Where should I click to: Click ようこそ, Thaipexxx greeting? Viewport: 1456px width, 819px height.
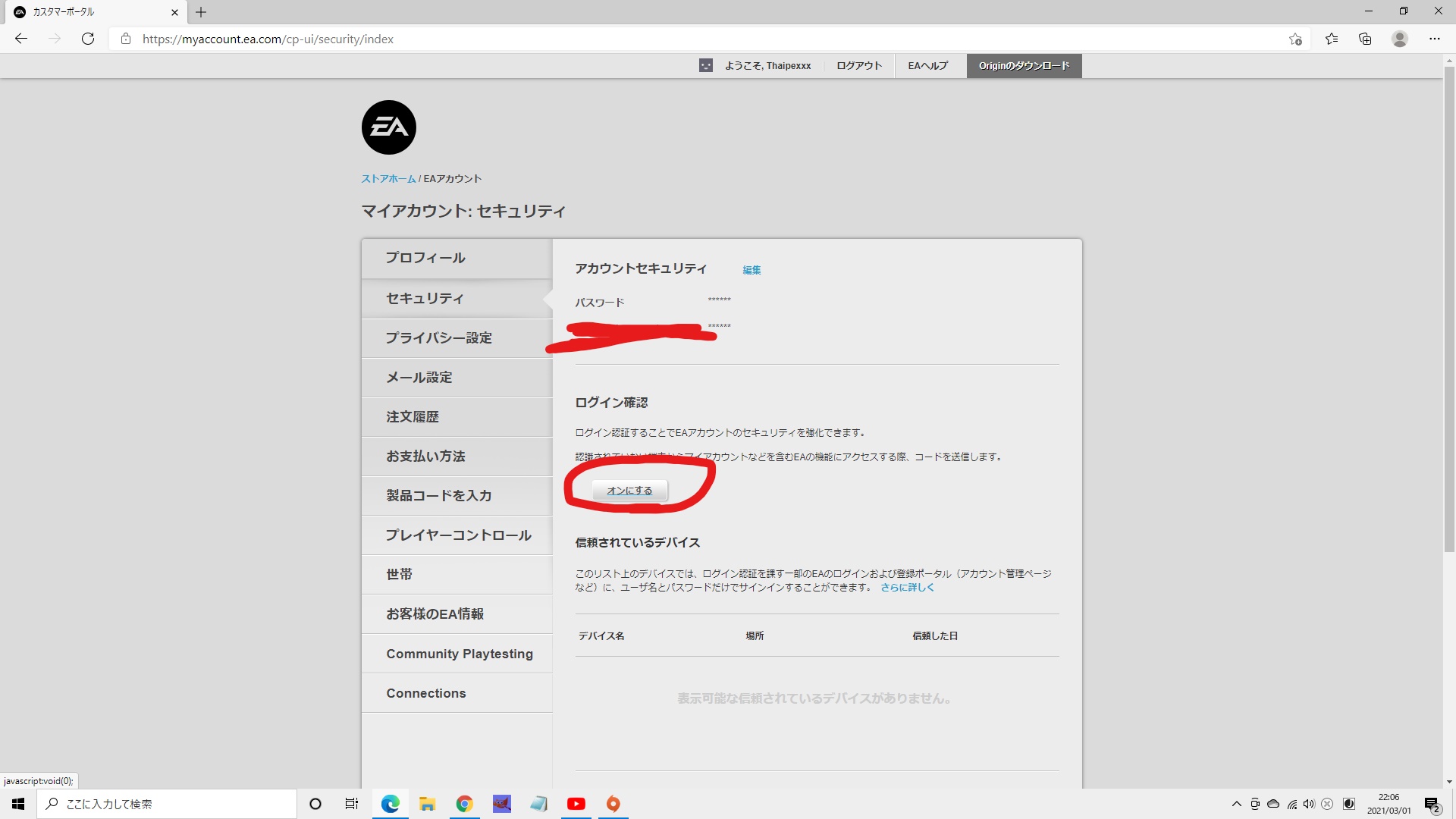click(x=767, y=66)
